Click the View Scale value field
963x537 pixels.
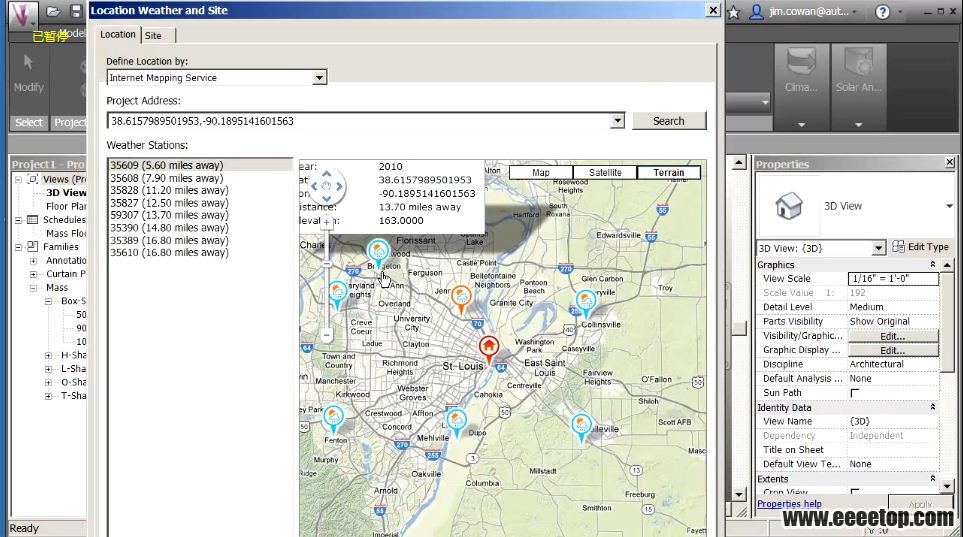[x=893, y=278]
